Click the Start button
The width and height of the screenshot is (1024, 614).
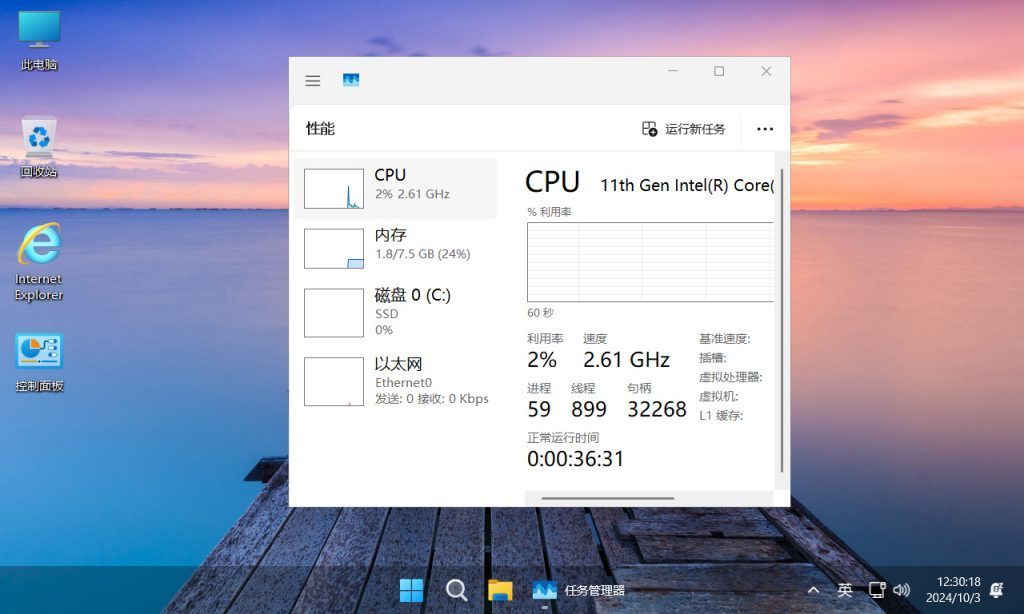tap(412, 590)
